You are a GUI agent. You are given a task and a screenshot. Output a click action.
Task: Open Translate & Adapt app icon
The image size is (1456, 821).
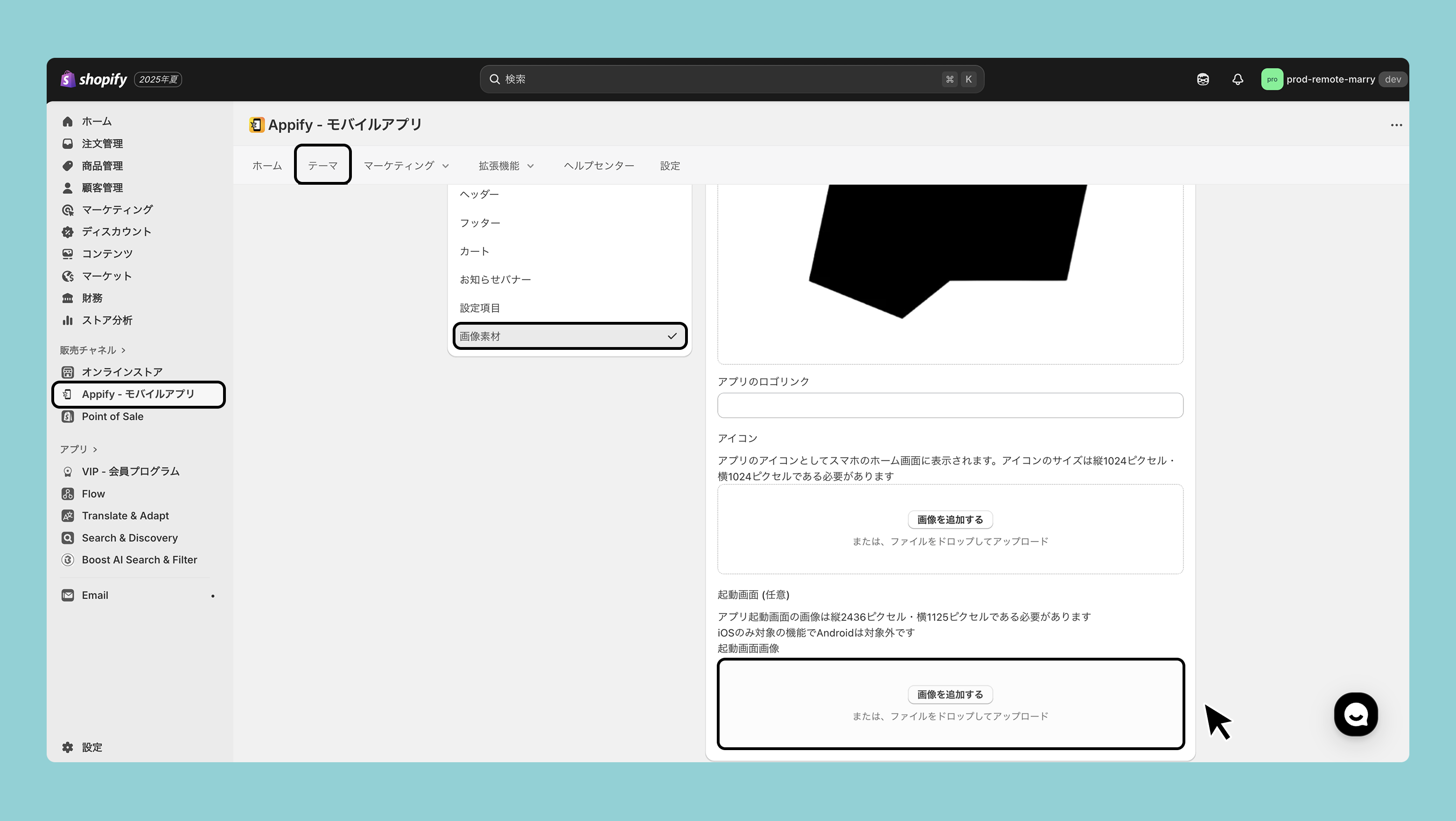68,516
